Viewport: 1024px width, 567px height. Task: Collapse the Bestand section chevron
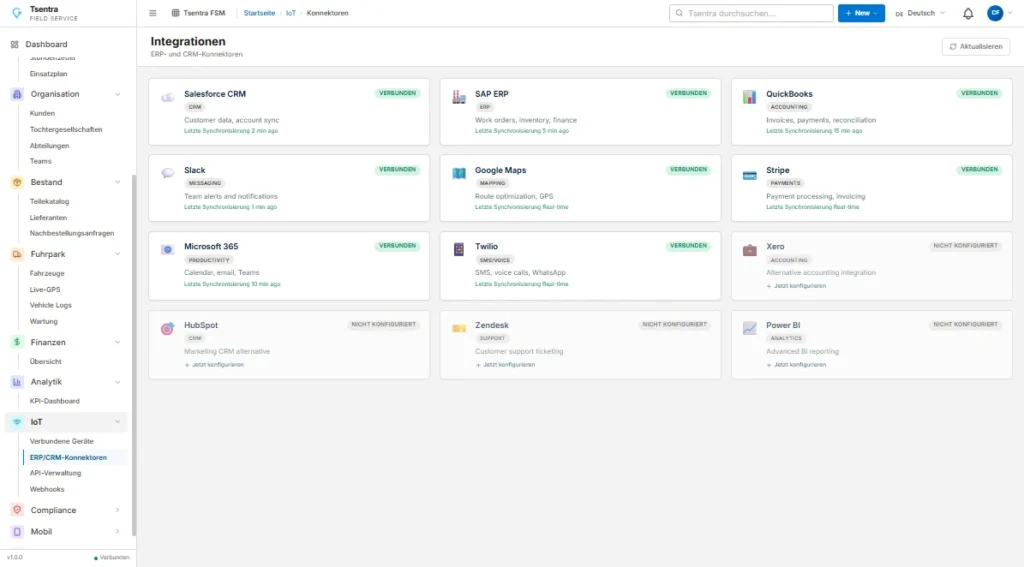pos(118,182)
